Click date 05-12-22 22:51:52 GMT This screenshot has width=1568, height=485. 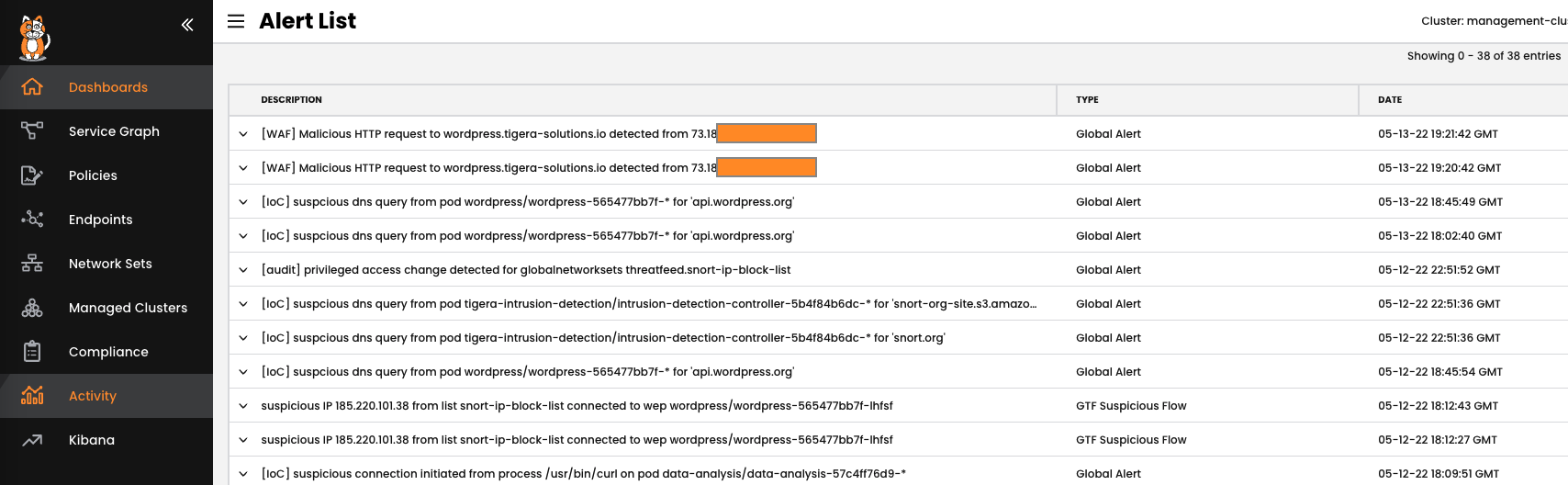tap(1439, 270)
